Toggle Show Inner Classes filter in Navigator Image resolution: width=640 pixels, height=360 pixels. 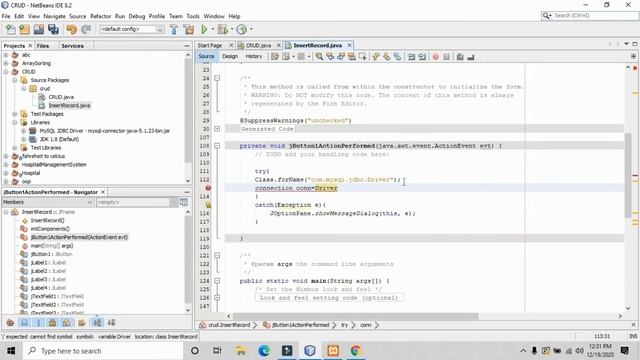click(67, 323)
